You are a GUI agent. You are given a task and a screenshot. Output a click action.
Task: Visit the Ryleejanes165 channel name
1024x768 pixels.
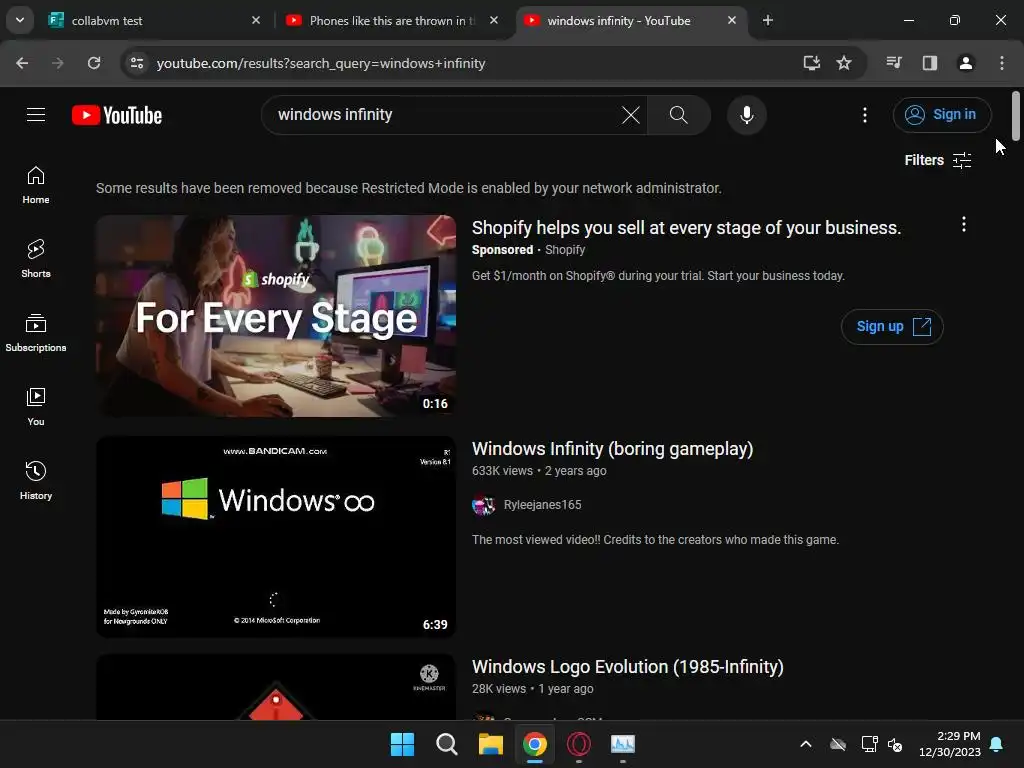(542, 505)
